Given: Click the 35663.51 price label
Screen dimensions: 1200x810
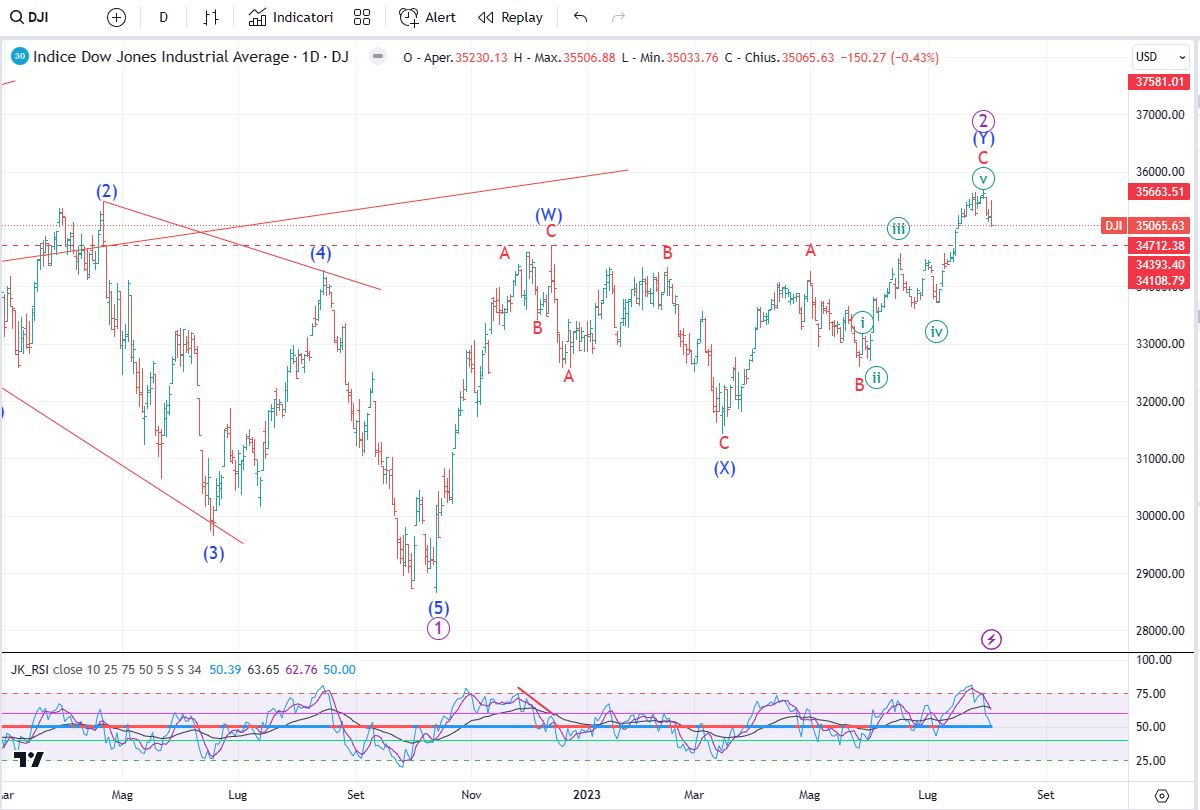Looking at the screenshot, I should [1161, 192].
